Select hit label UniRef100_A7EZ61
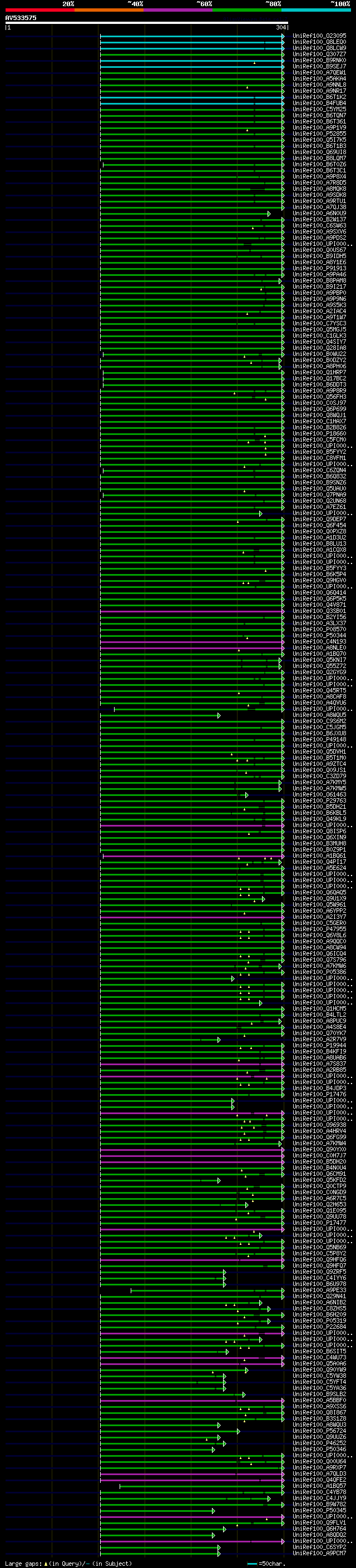356x1568 pixels. 319,507
